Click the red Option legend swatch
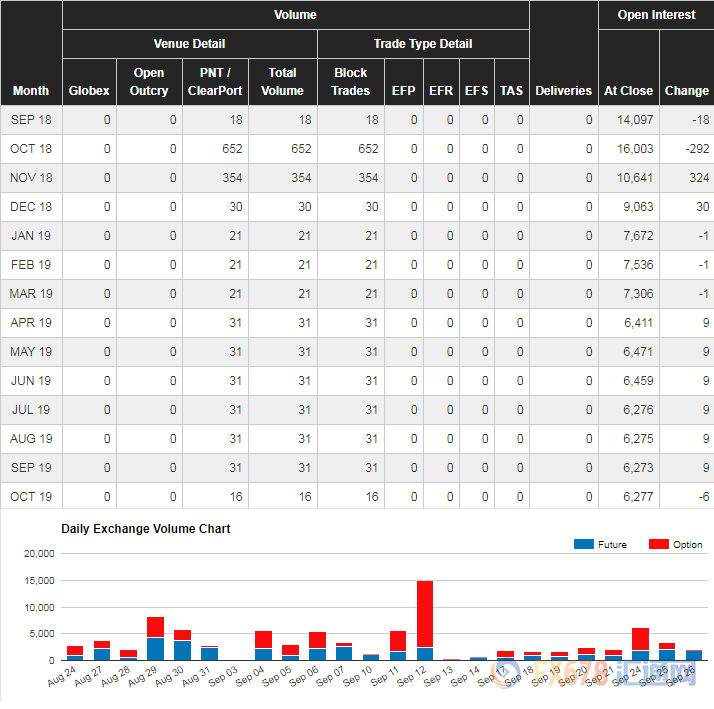The width and height of the screenshot is (714, 709). point(659,544)
